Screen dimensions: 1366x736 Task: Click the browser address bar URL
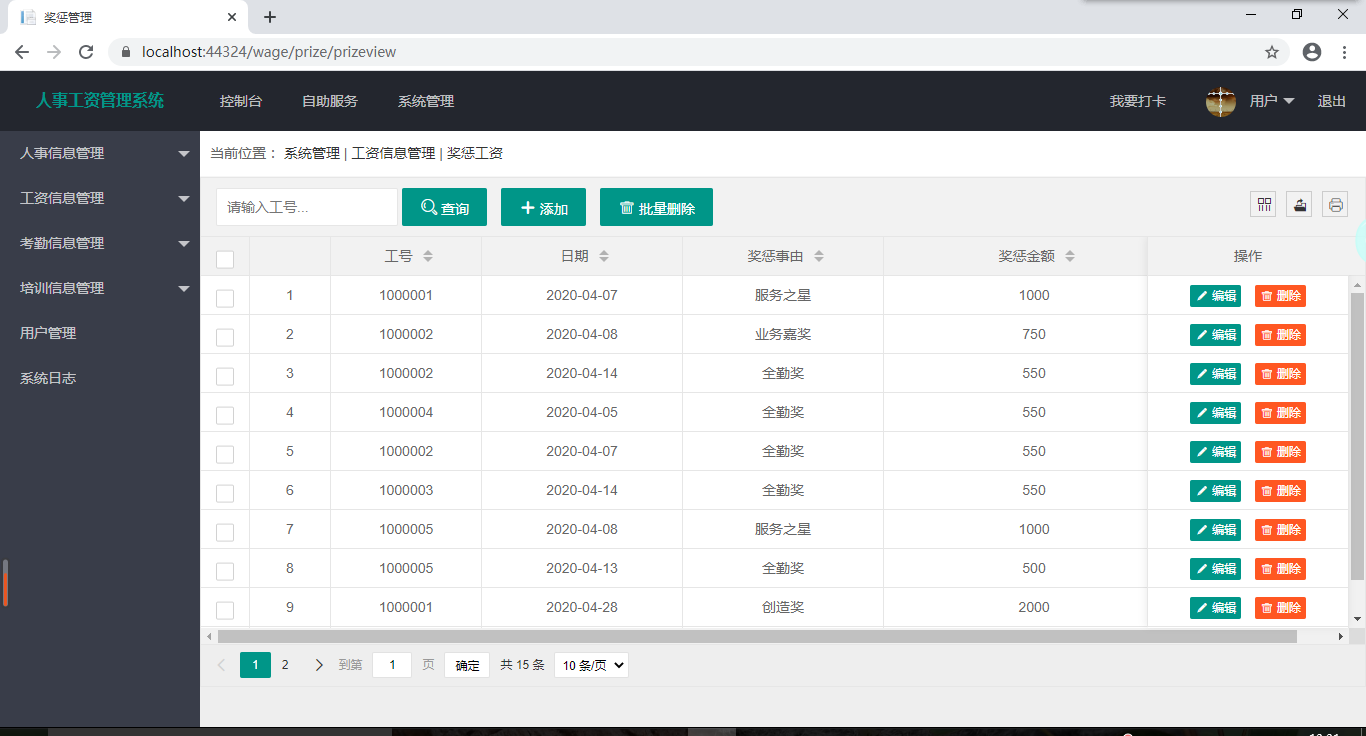pos(269,52)
